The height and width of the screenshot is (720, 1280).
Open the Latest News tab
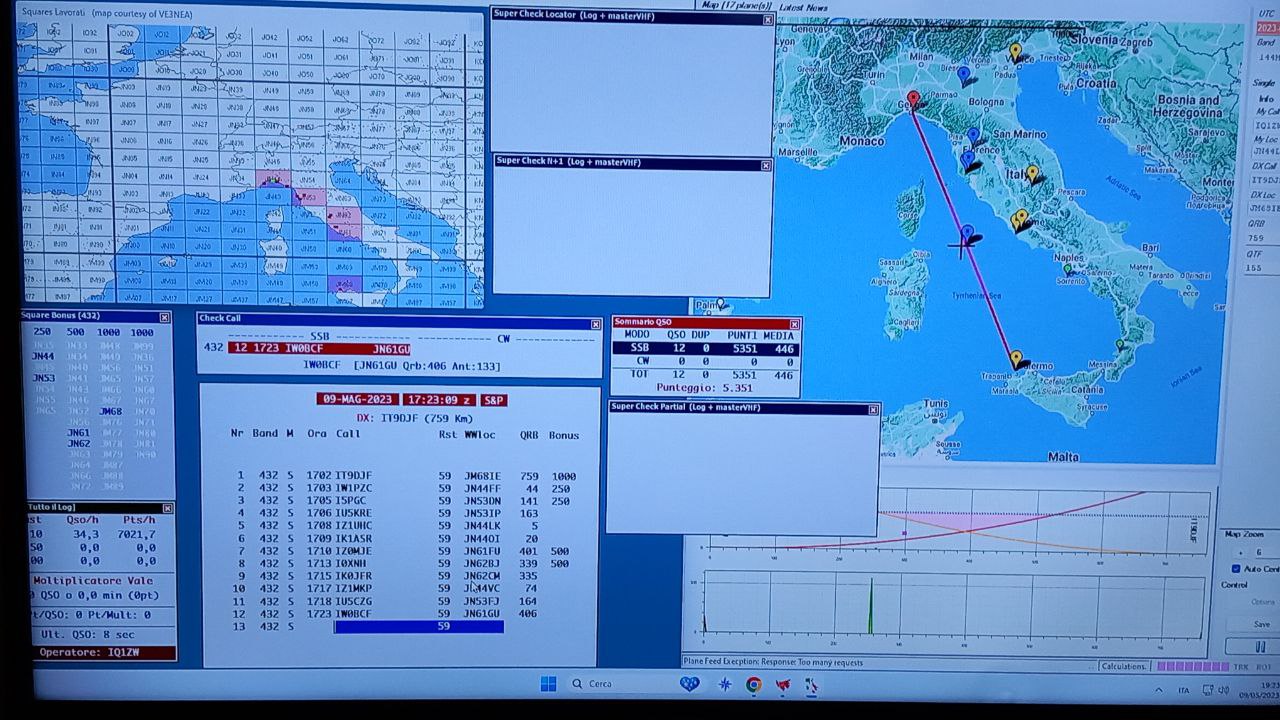tap(803, 6)
